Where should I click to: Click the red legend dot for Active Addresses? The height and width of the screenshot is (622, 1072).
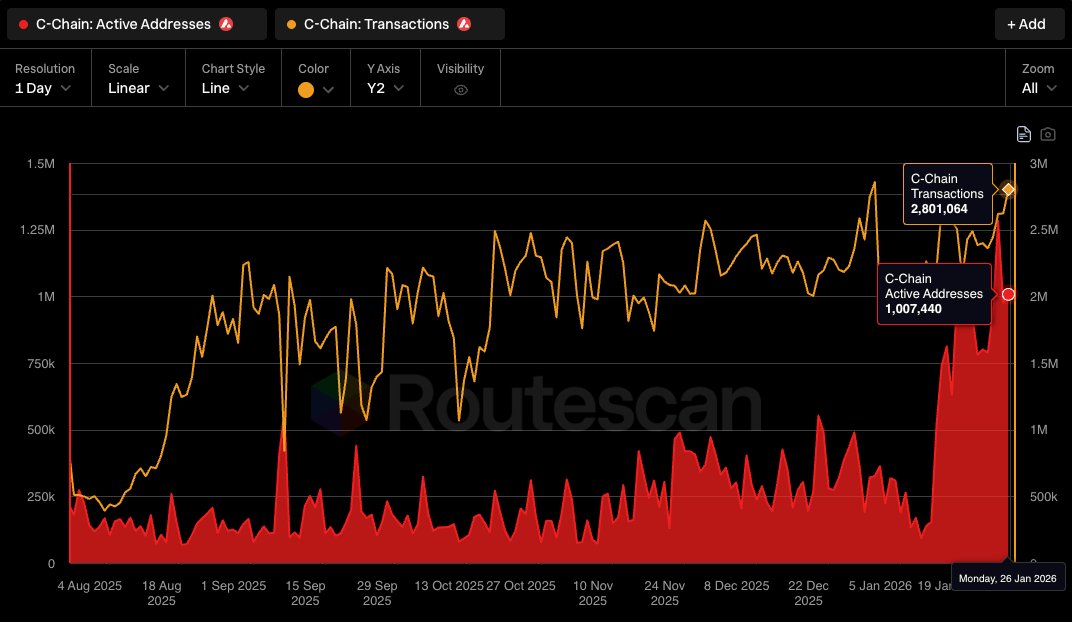tap(24, 24)
